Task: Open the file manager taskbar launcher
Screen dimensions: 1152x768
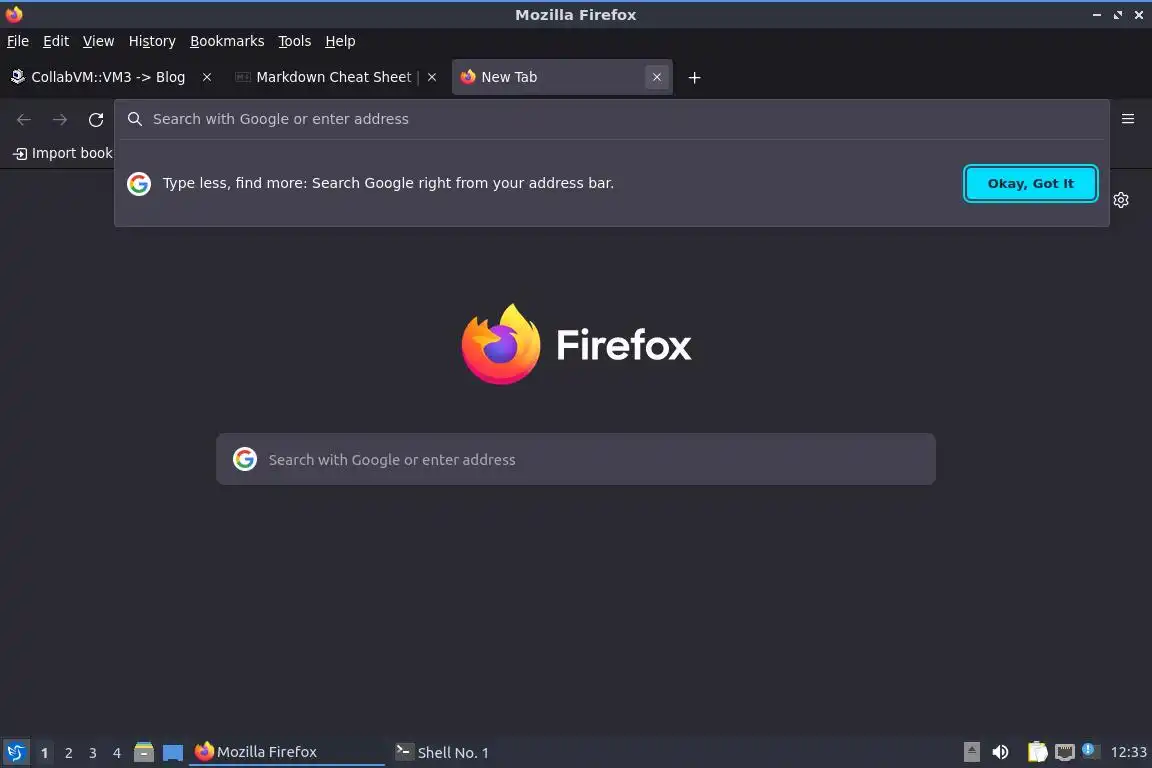Action: click(144, 753)
